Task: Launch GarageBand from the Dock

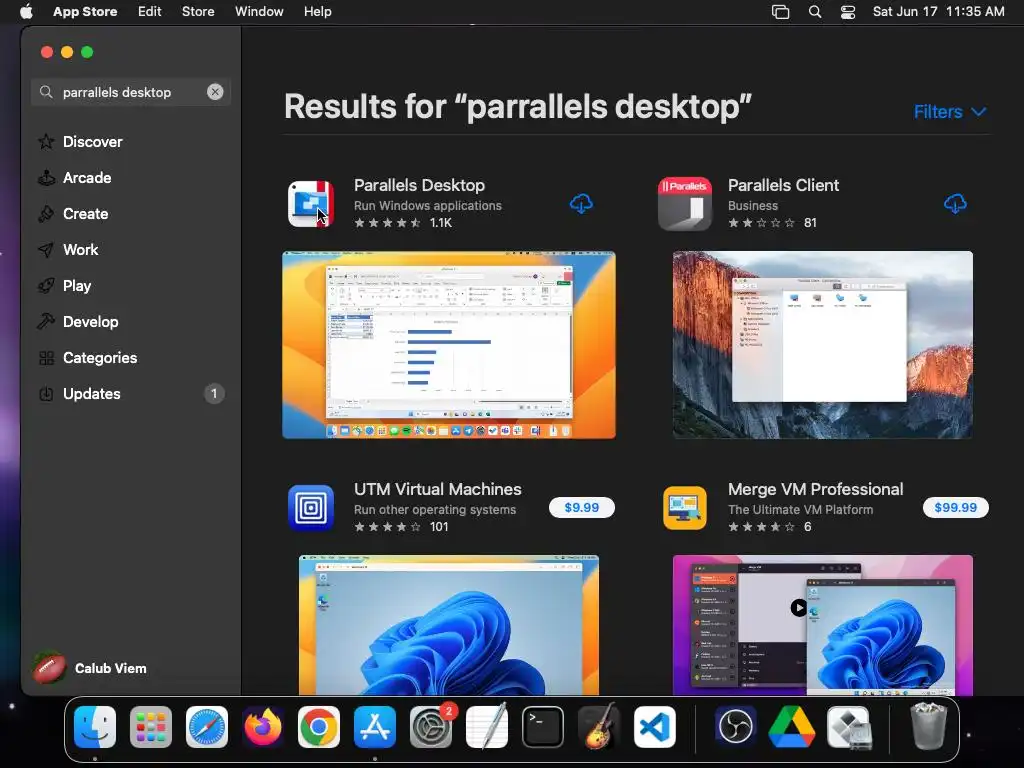Action: [599, 727]
